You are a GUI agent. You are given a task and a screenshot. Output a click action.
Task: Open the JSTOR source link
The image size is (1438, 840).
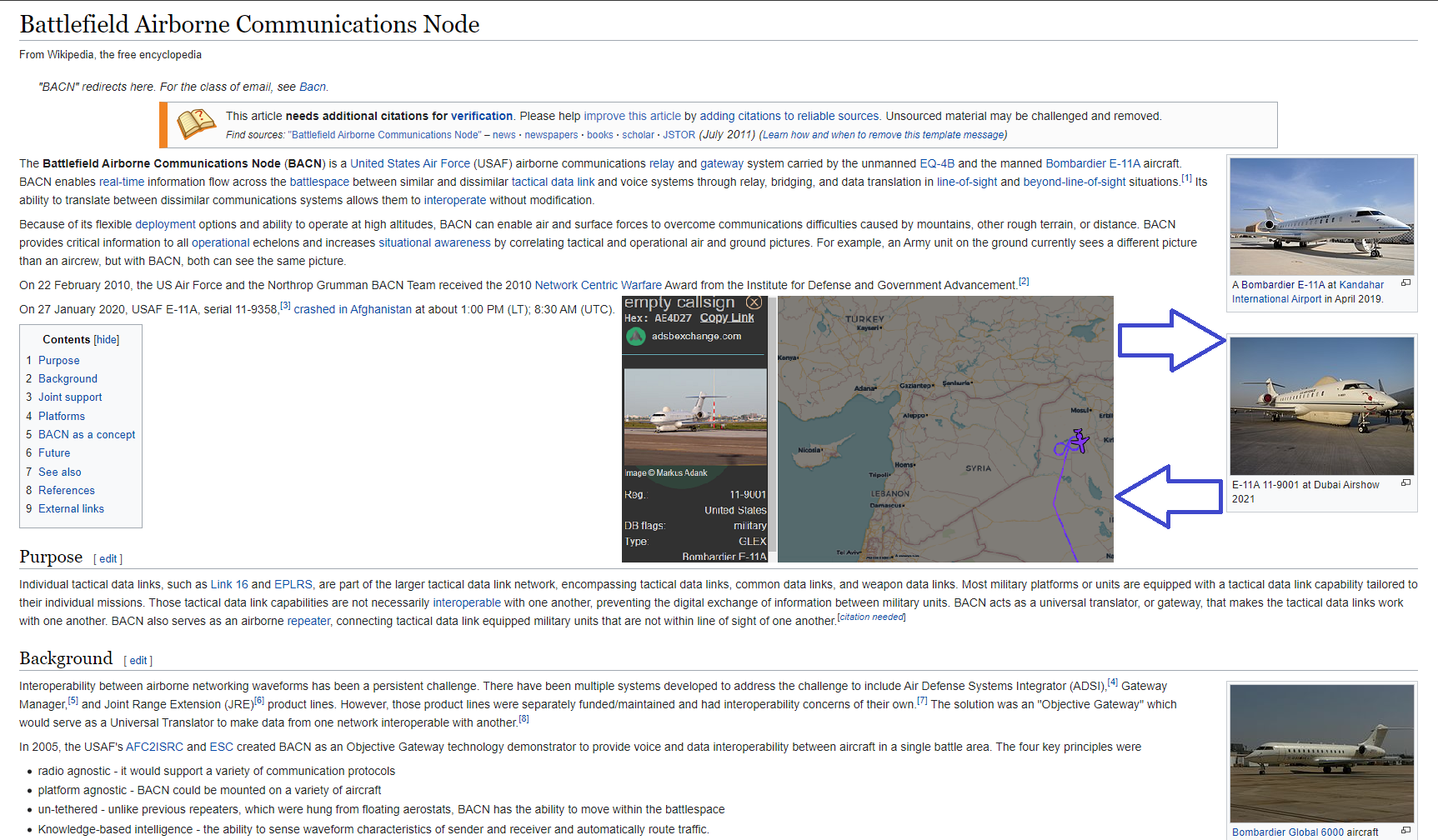(x=679, y=135)
